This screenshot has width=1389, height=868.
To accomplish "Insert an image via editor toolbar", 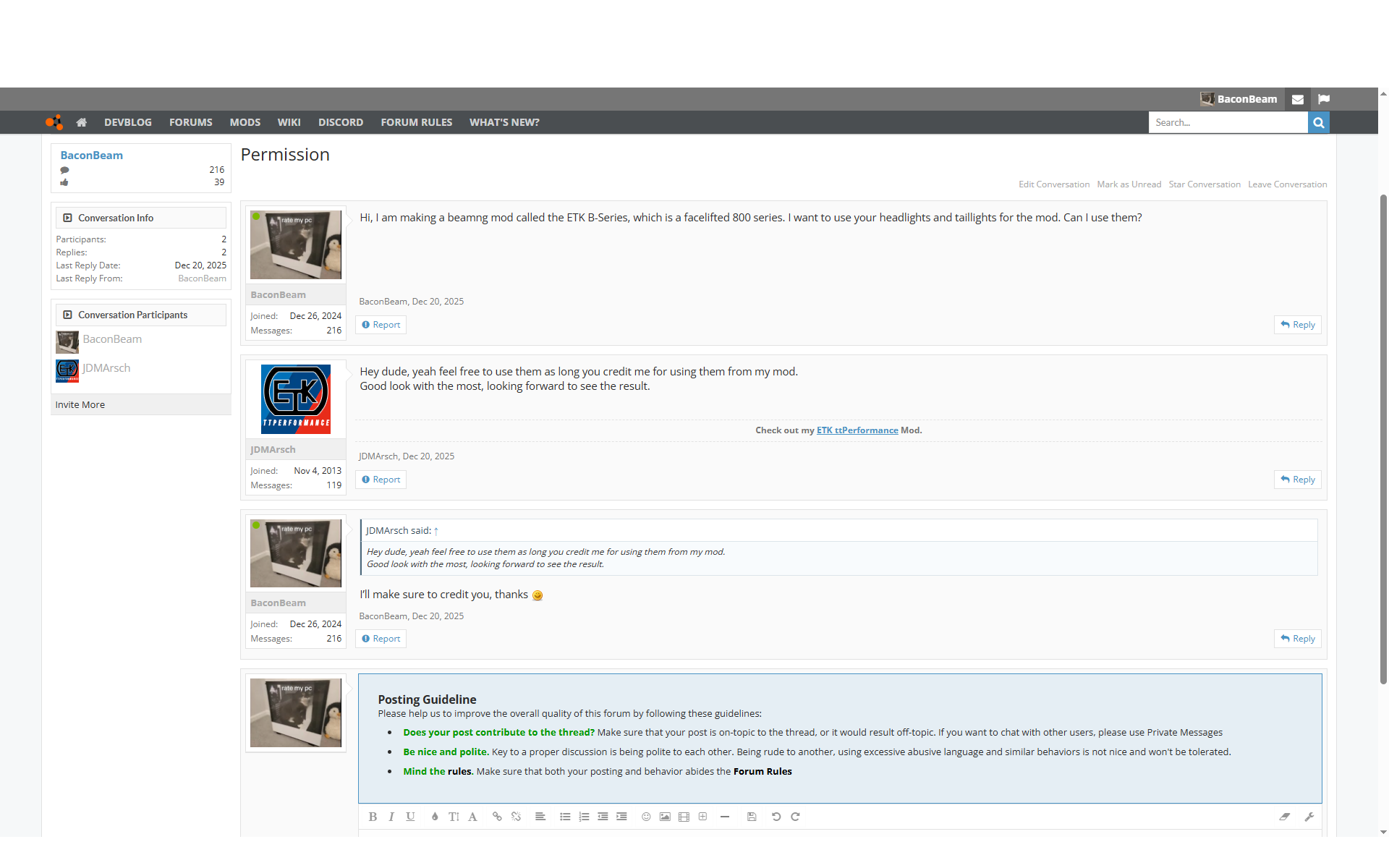I will coord(665,817).
